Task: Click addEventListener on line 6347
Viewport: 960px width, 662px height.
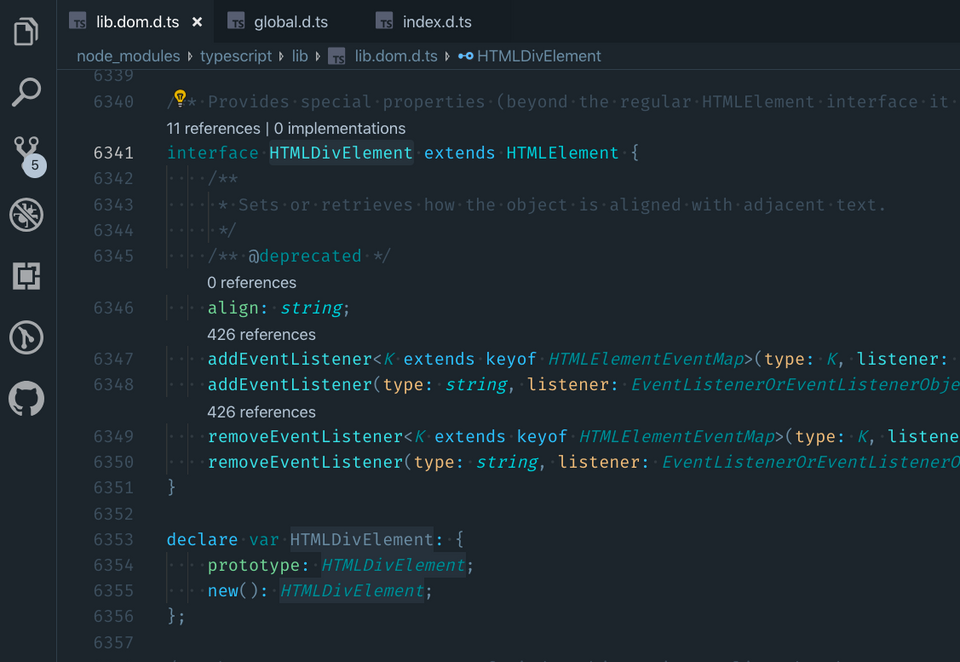Action: pyautogui.click(x=290, y=359)
